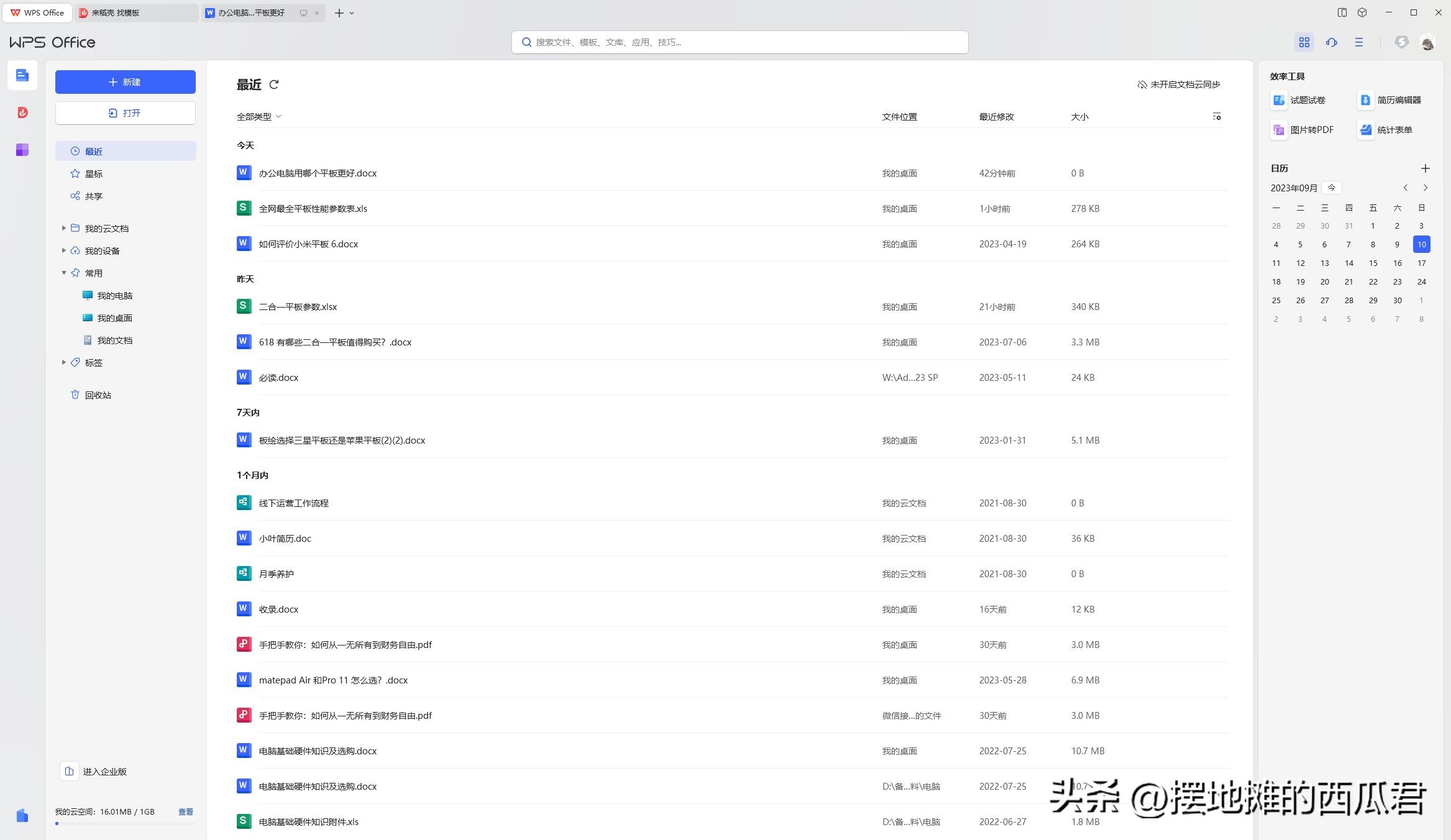Go to previous month in calendar
This screenshot has width=1451, height=840.
1405,188
